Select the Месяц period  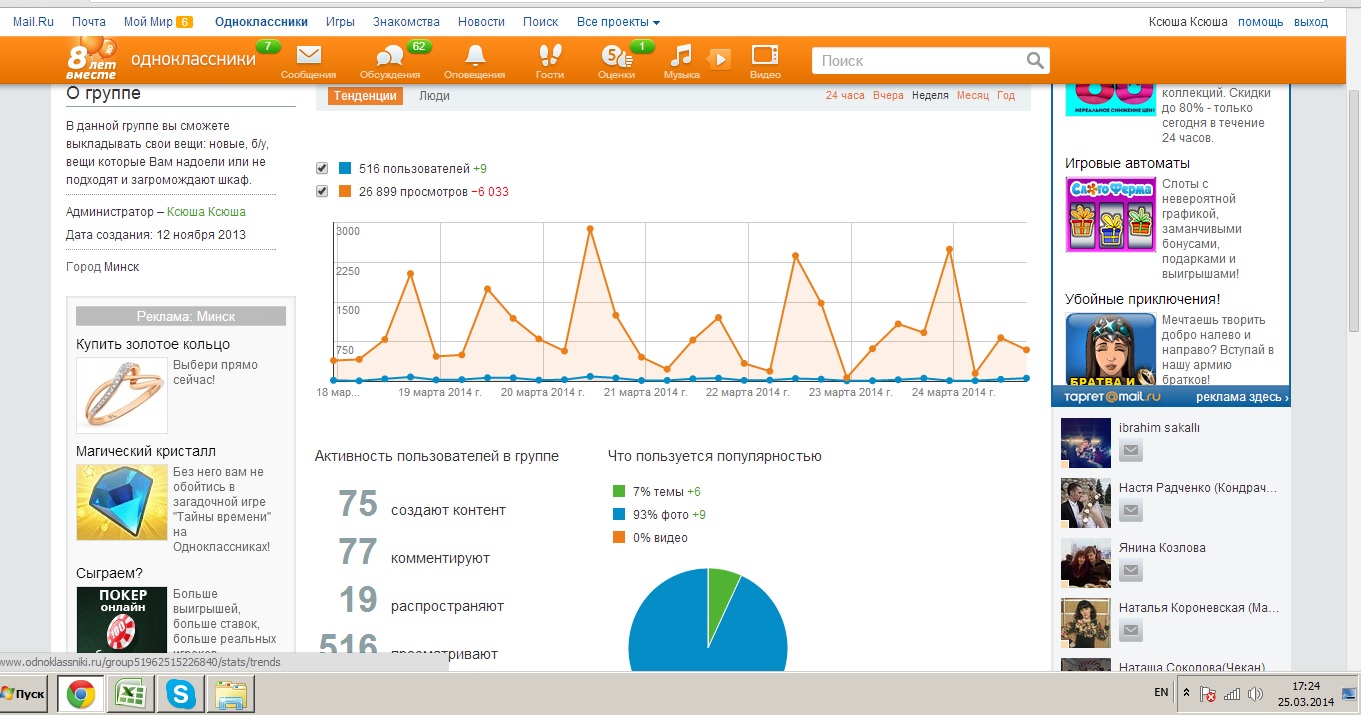click(972, 96)
